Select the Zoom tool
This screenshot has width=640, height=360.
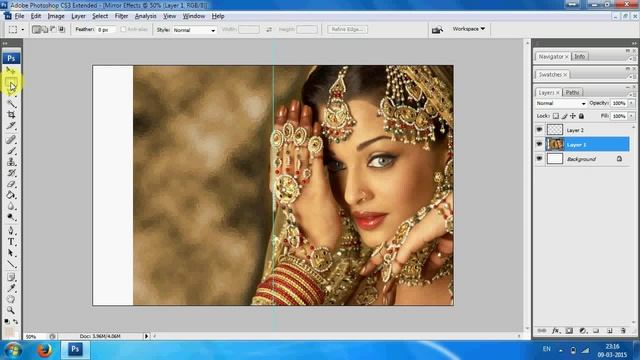tap(11, 311)
